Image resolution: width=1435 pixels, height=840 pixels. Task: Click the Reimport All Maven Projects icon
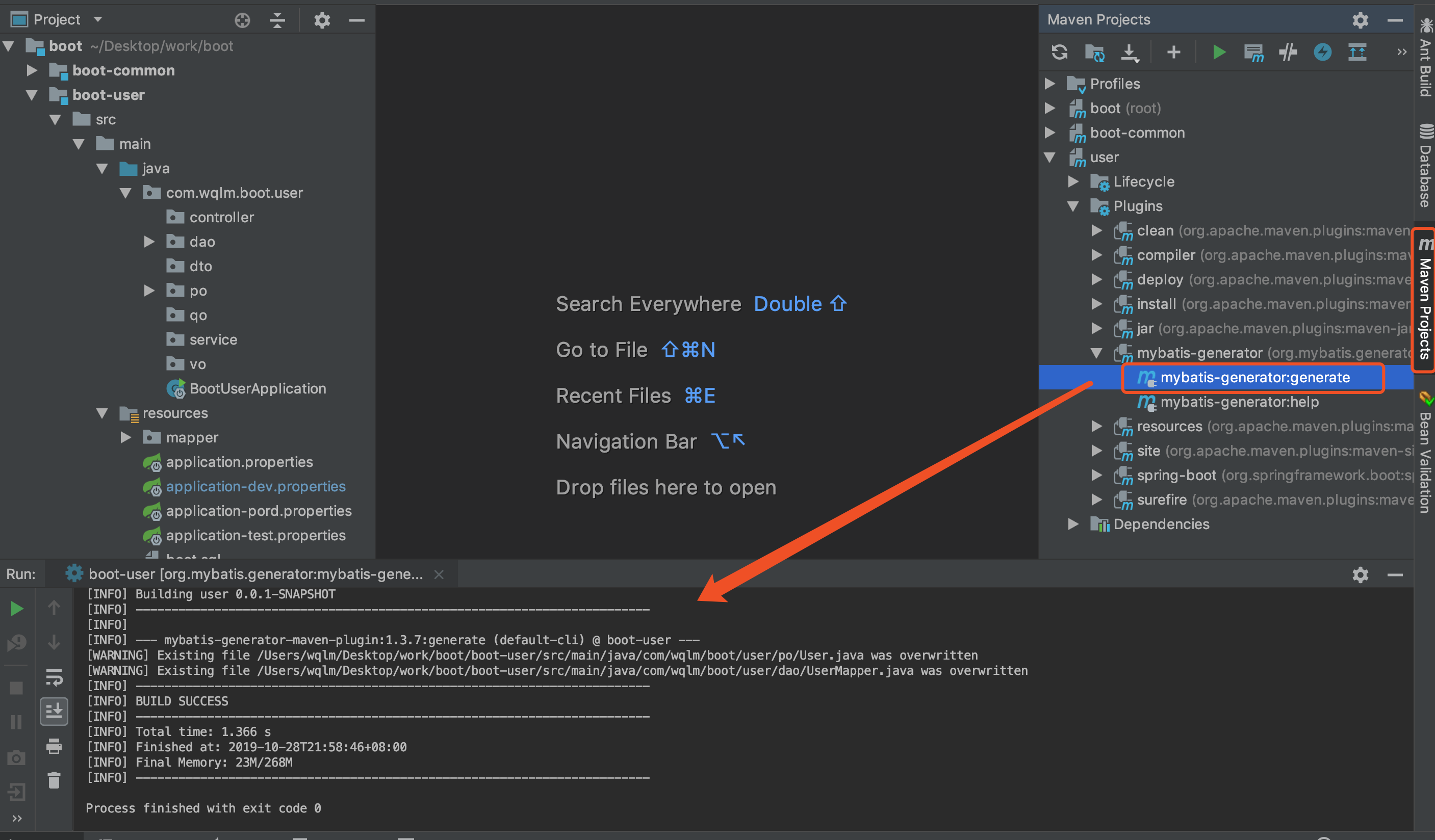point(1059,52)
